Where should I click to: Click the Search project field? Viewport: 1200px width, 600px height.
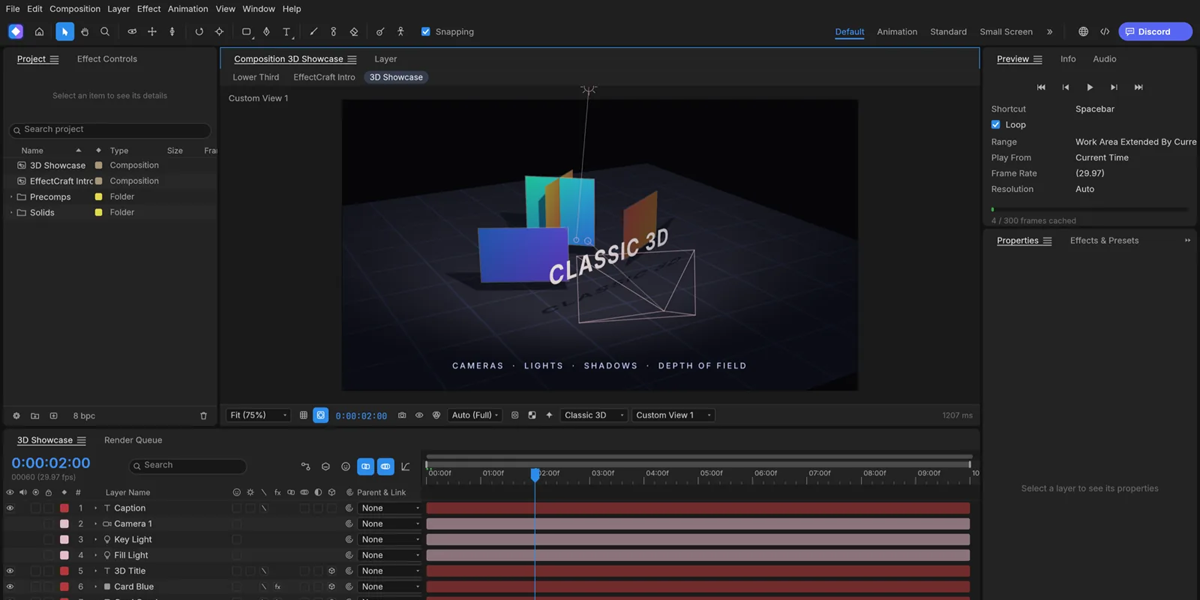pos(110,130)
